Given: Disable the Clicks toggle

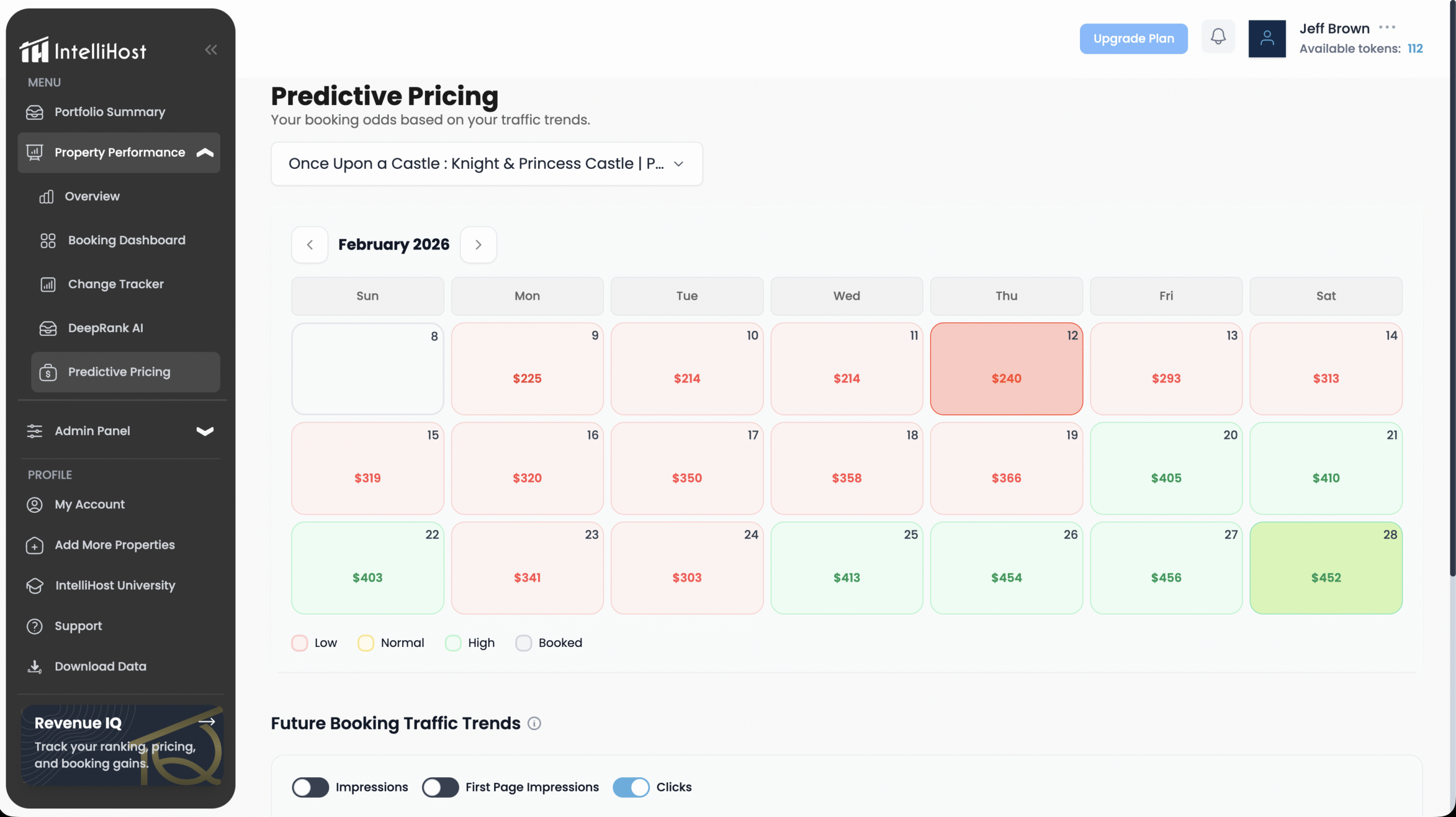Looking at the screenshot, I should tap(631, 787).
